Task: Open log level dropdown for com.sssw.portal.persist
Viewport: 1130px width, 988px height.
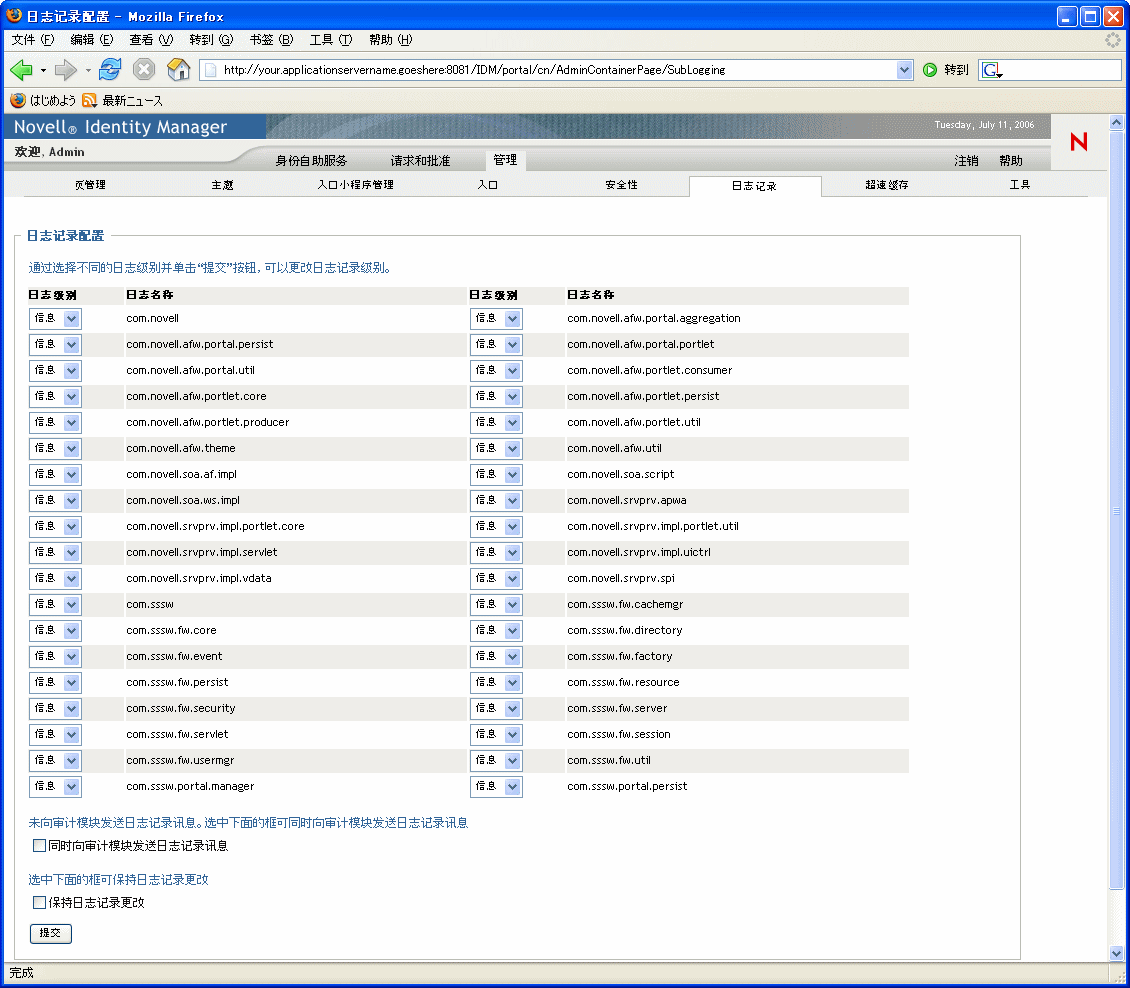Action: (497, 786)
